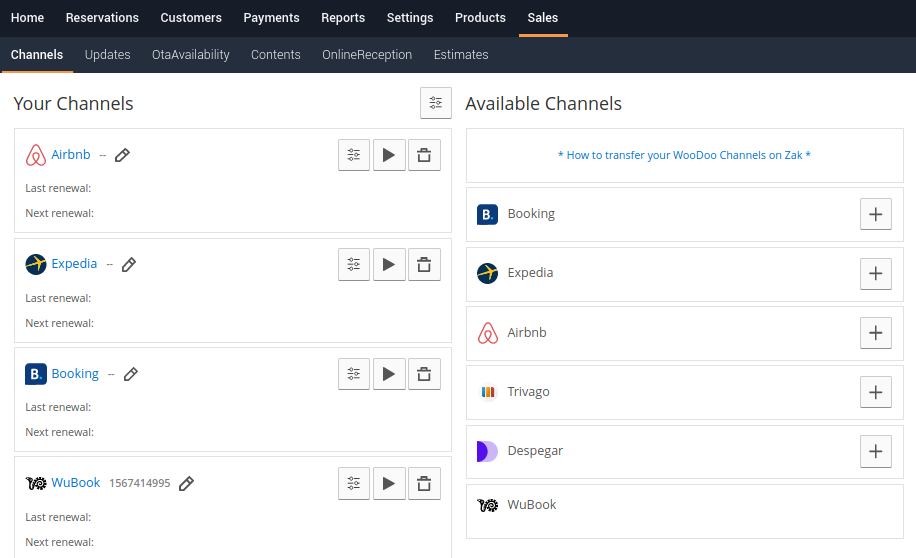This screenshot has height=558, width=916.
Task: Click the Expedia logo in Your Channels
Action: click(x=36, y=264)
